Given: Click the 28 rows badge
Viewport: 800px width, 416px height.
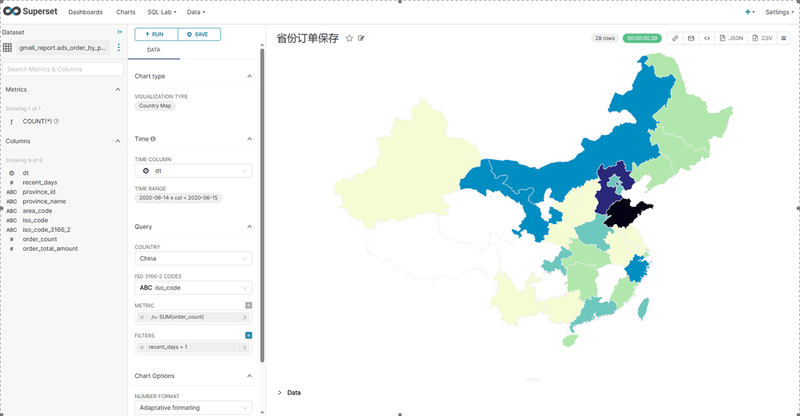Looking at the screenshot, I should click(605, 38).
